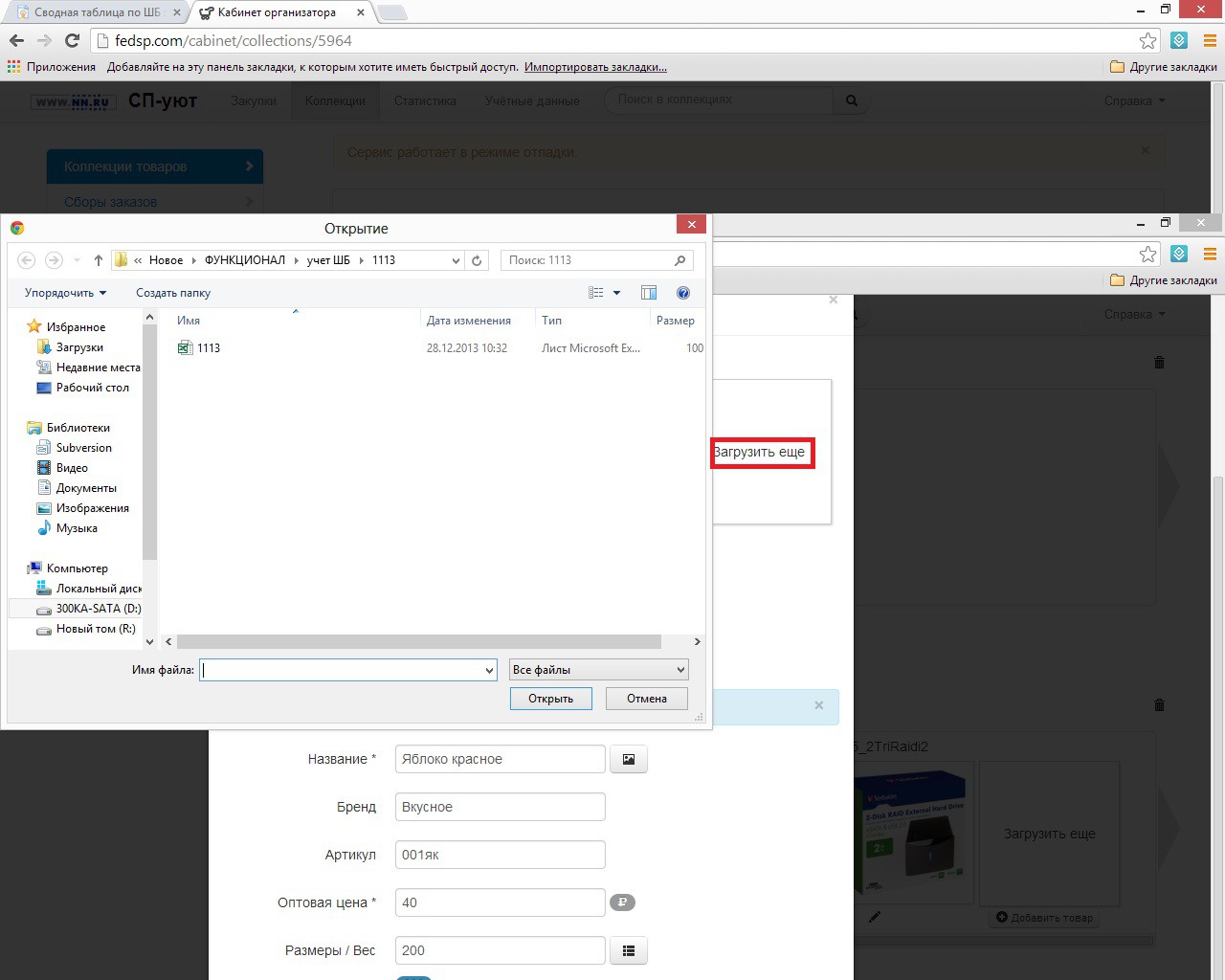Click the Добавить товар button
The height and width of the screenshot is (980, 1225).
click(x=1044, y=917)
